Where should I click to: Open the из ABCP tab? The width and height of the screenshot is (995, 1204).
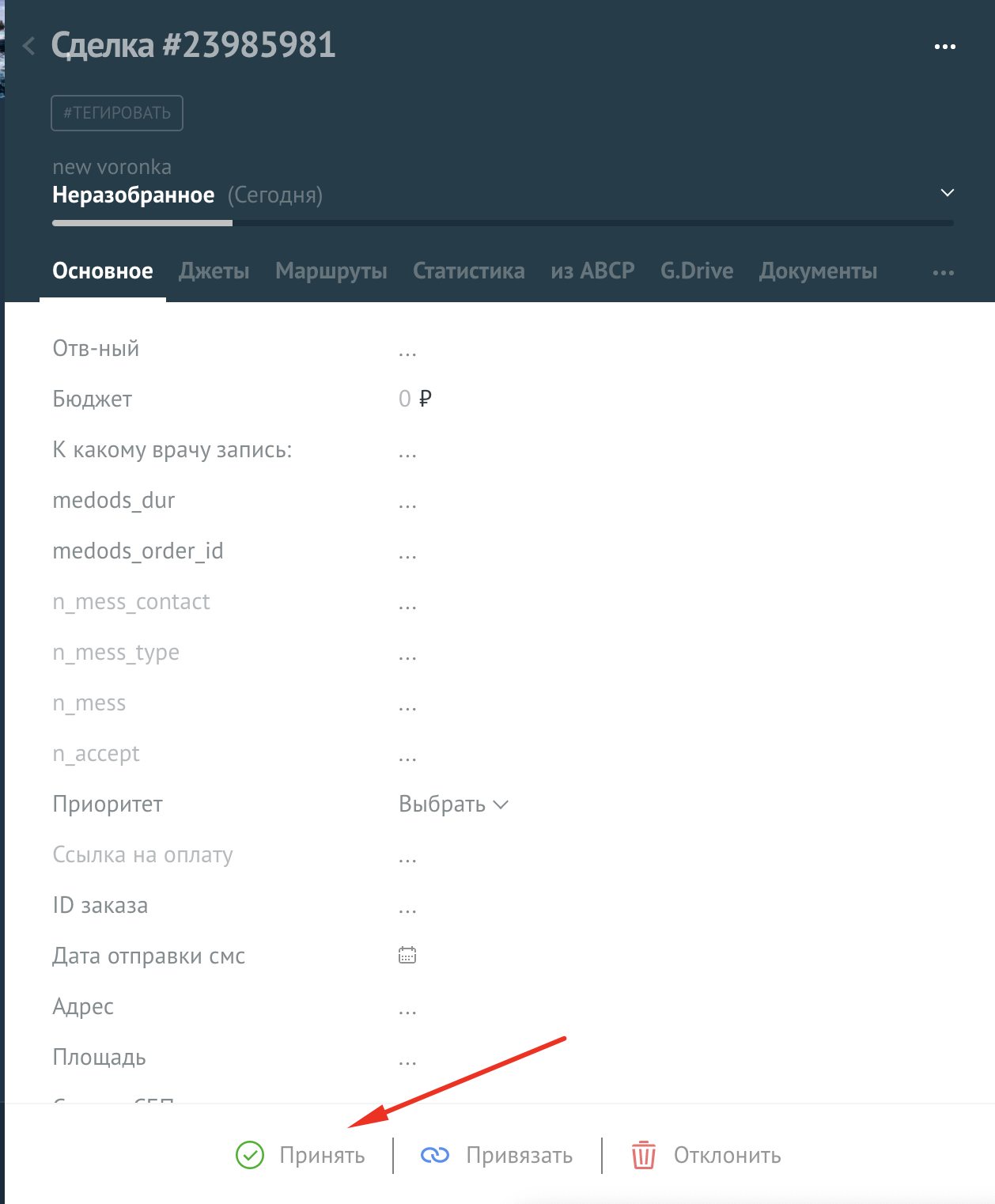(592, 271)
